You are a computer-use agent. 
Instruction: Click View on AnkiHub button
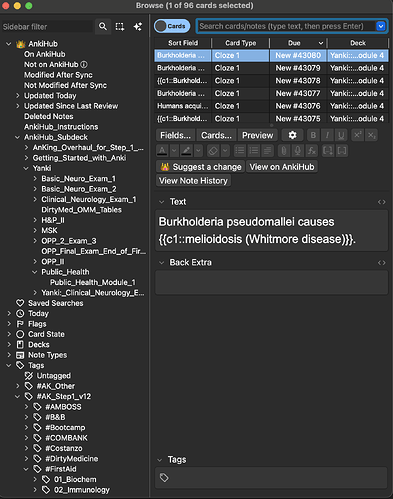[282, 167]
